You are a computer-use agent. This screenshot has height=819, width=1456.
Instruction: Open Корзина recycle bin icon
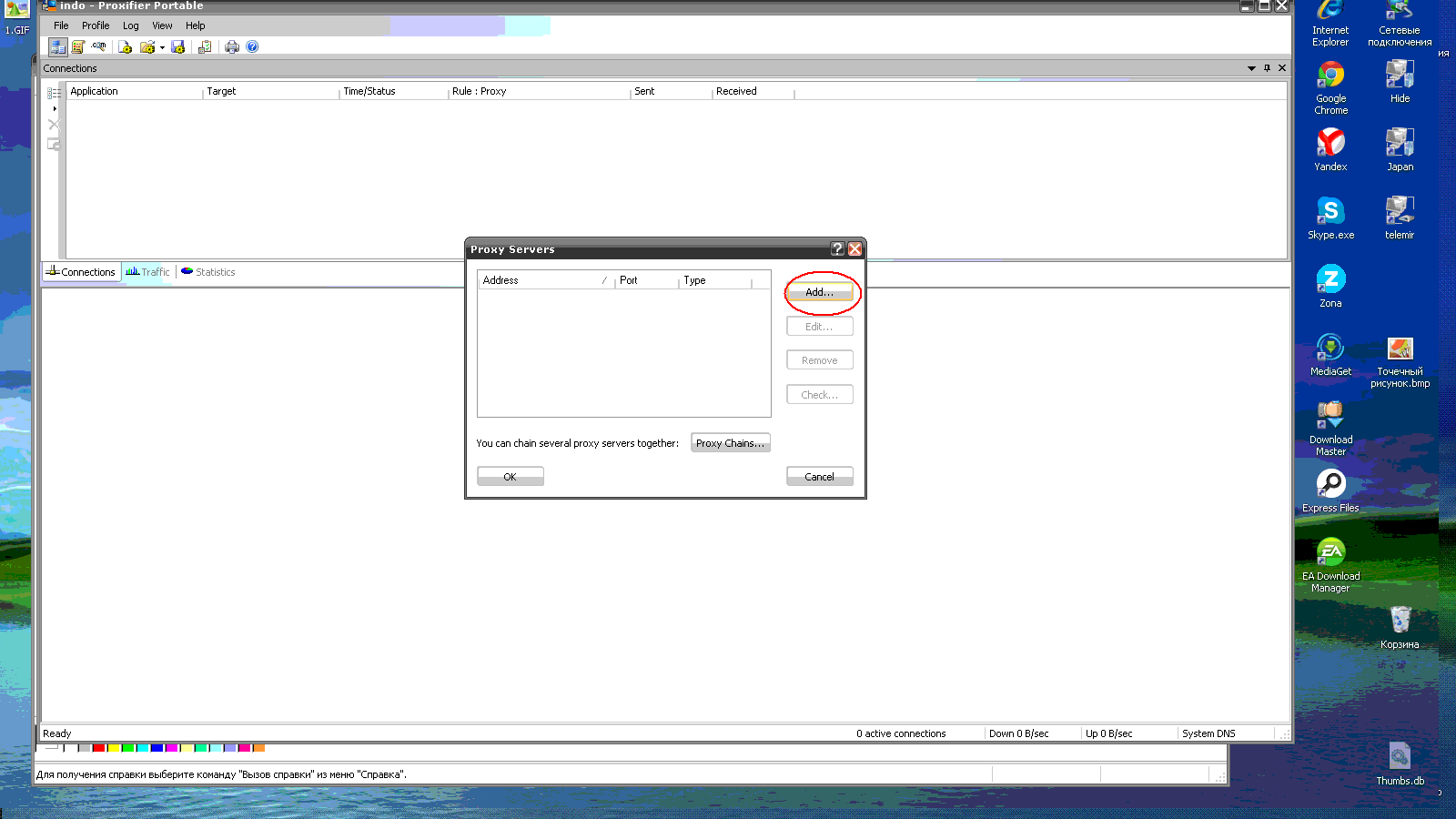pos(1400,628)
